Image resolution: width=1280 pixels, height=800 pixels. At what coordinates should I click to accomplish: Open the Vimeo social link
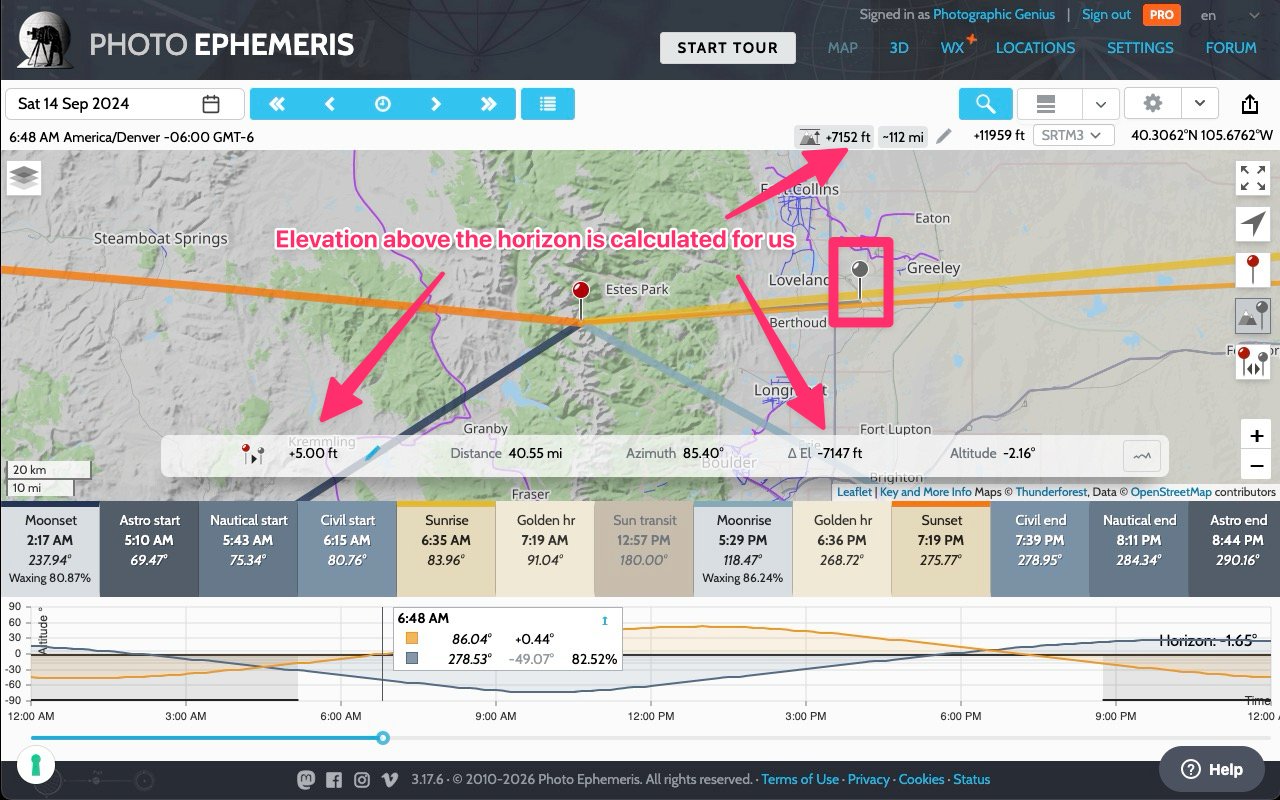pos(389,780)
